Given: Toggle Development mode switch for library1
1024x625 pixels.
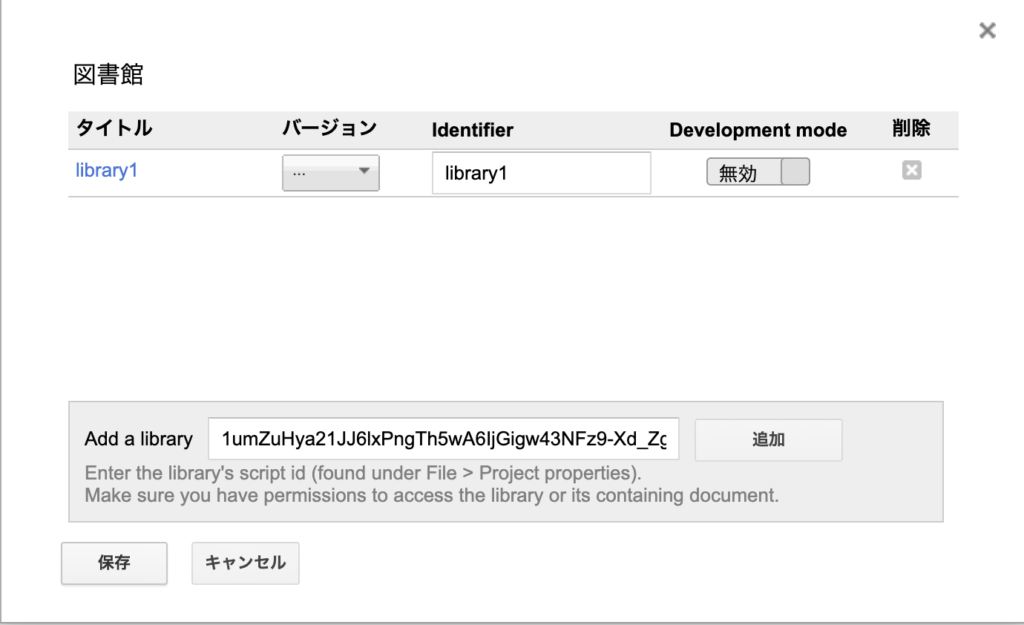Looking at the screenshot, I should tap(758, 172).
